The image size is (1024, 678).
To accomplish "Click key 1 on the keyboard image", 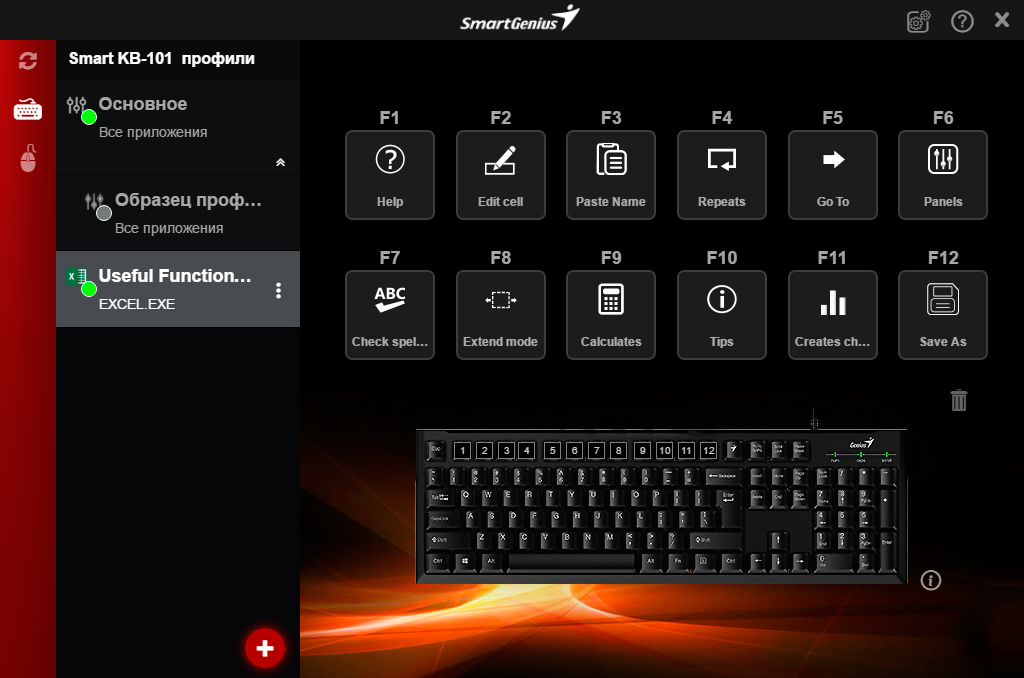I will pos(462,450).
